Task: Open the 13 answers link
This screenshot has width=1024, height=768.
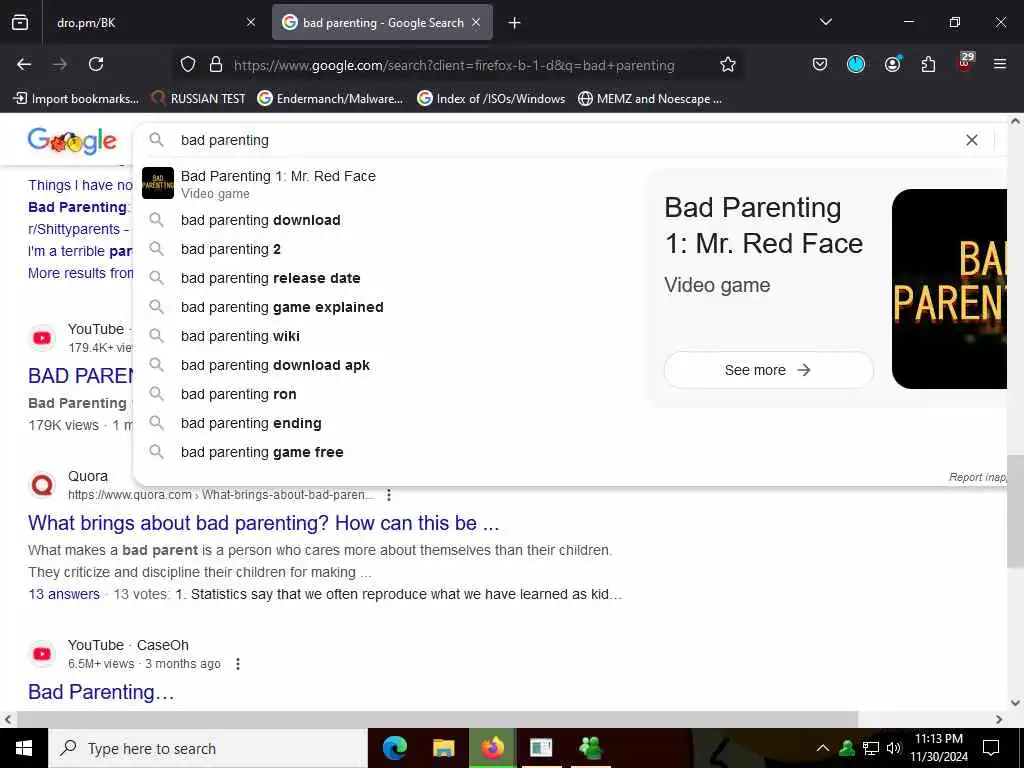Action: pos(64,594)
